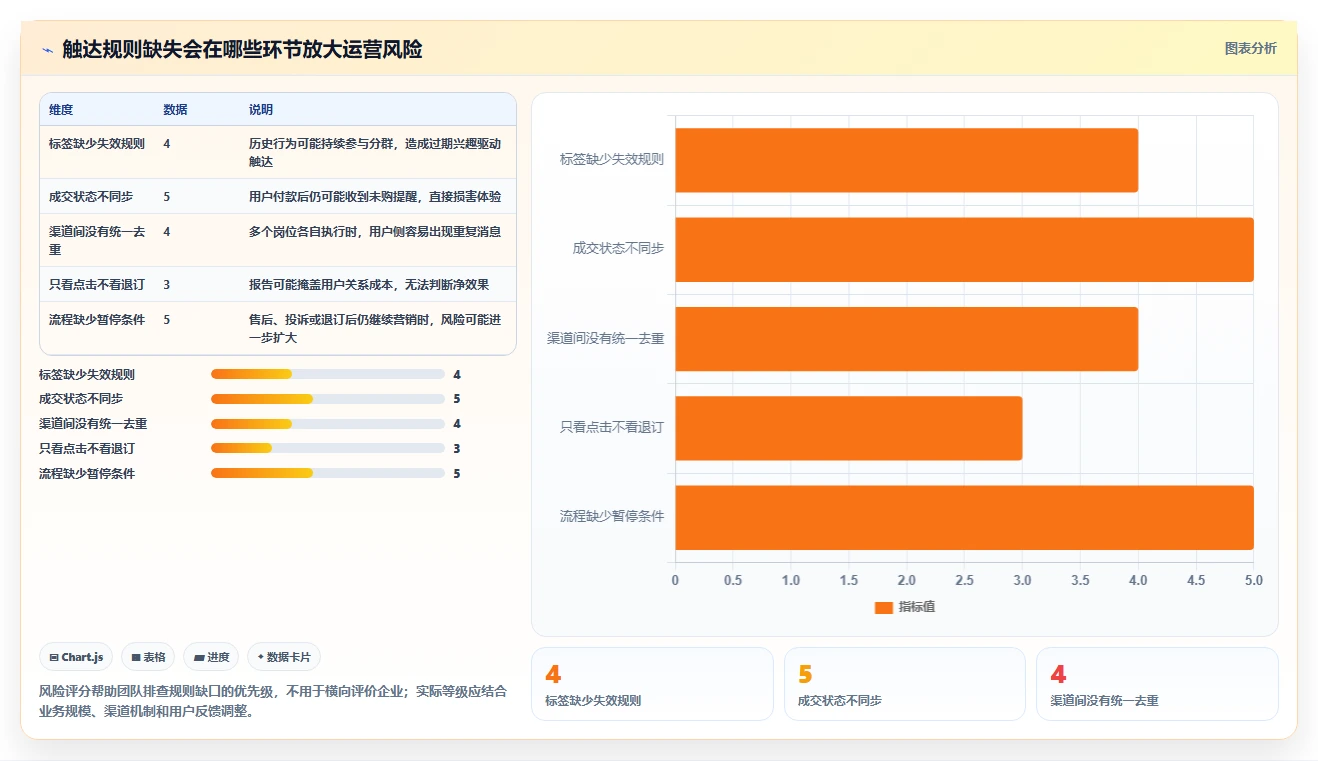Click the page title 触达规则缺失会在哪些环节放大运营风险
1318x761 pixels.
coord(242,49)
